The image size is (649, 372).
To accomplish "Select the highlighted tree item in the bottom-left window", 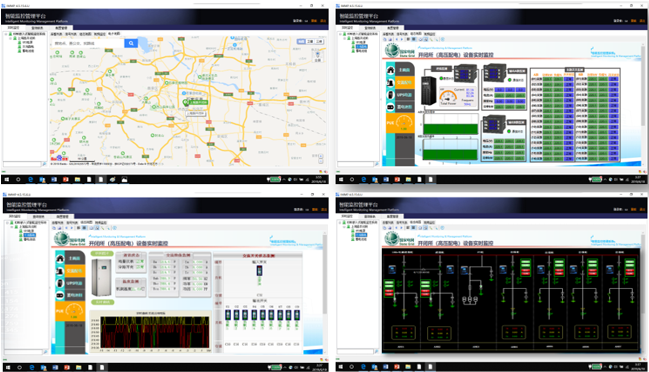I will click(x=30, y=235).
